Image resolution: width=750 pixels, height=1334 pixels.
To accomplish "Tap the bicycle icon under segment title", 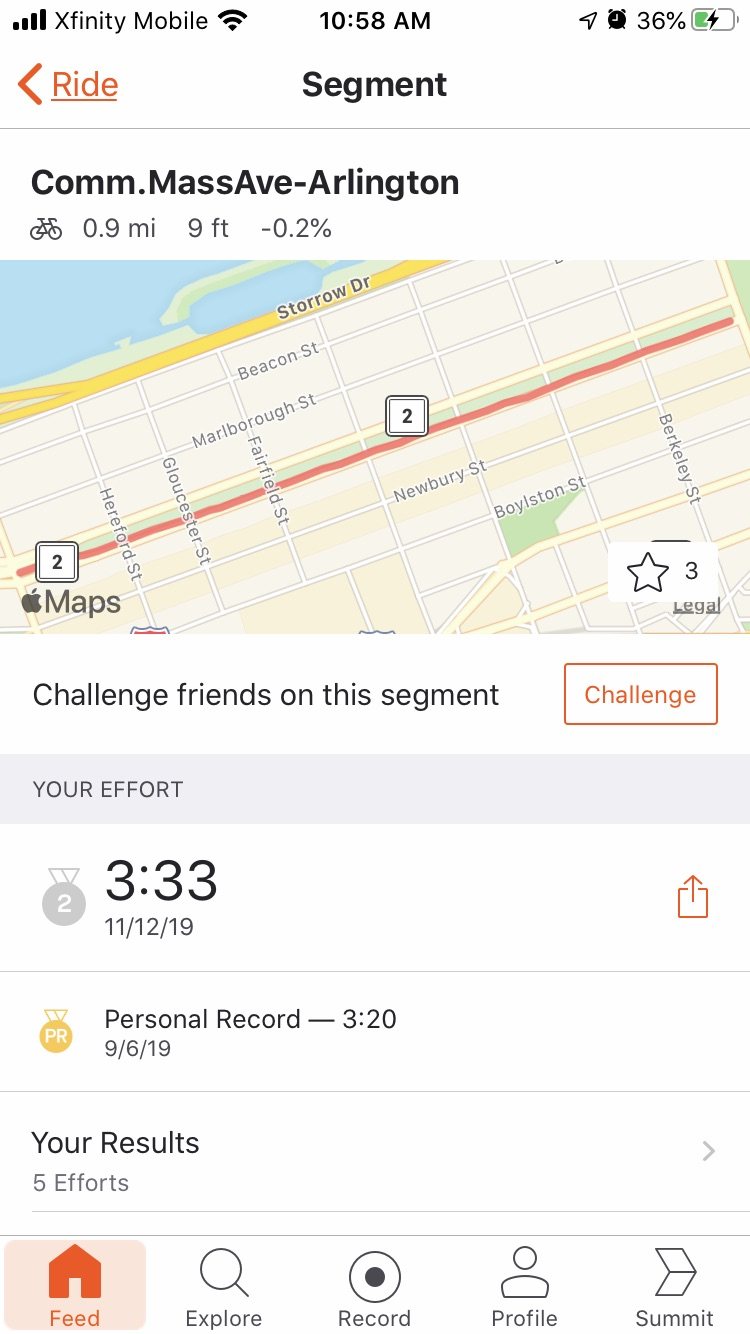I will pyautogui.click(x=46, y=229).
